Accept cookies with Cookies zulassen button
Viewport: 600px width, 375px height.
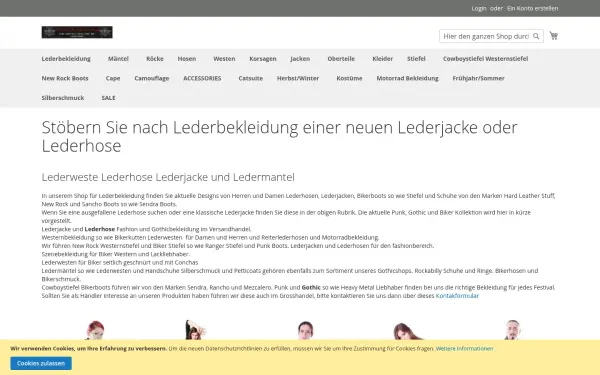coord(41,363)
